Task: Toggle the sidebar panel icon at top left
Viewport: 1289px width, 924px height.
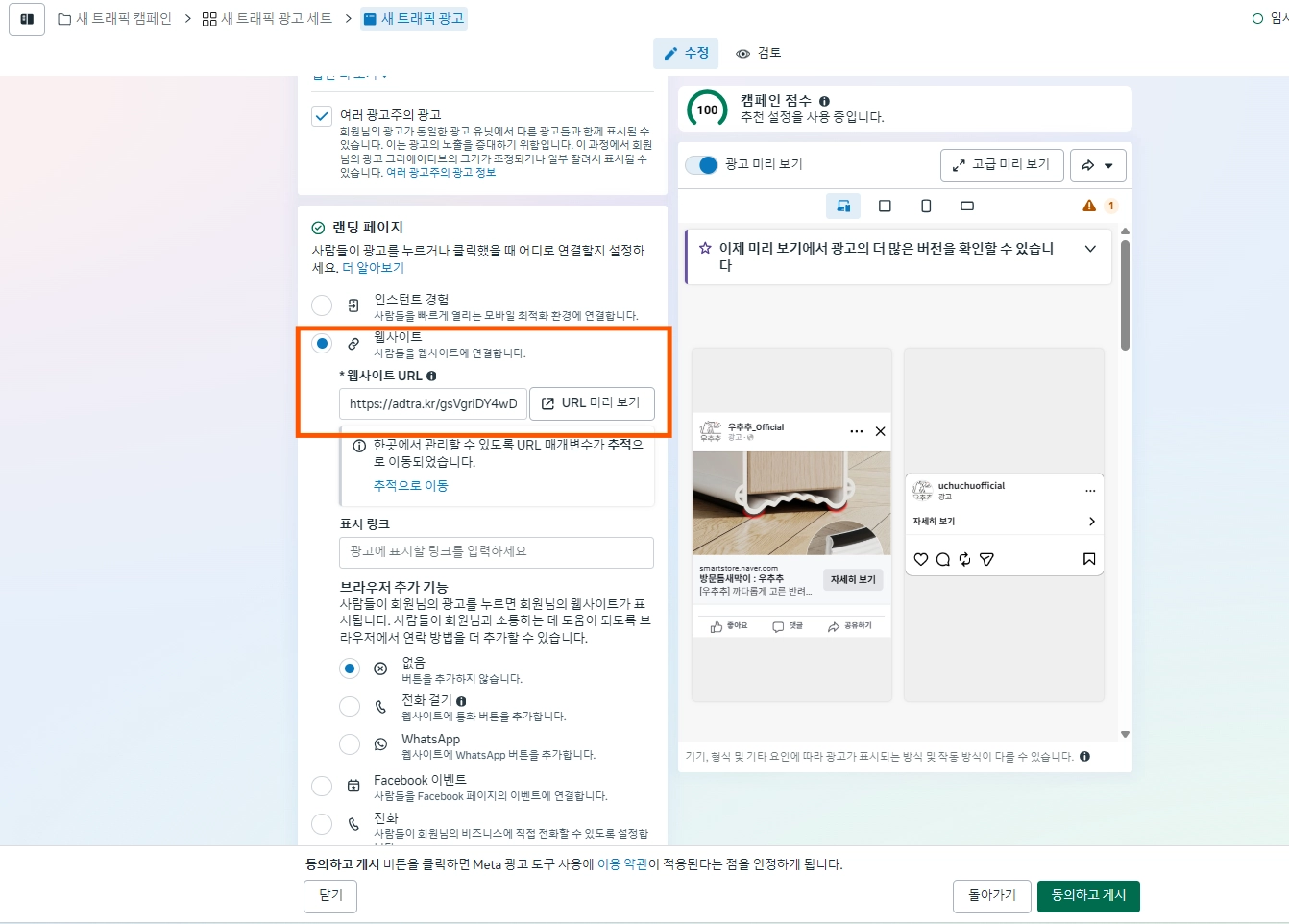Action: click(x=27, y=19)
